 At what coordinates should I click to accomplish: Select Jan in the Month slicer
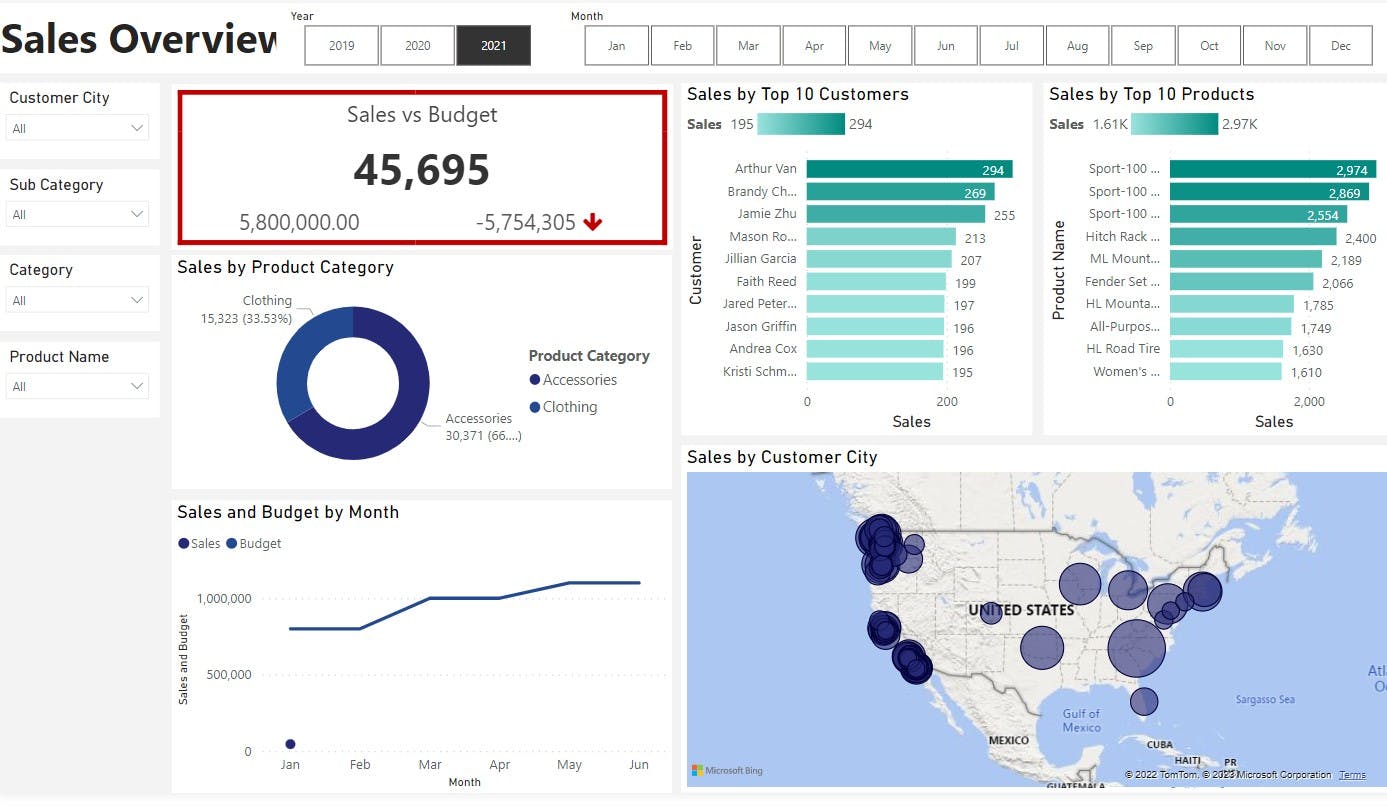click(615, 45)
